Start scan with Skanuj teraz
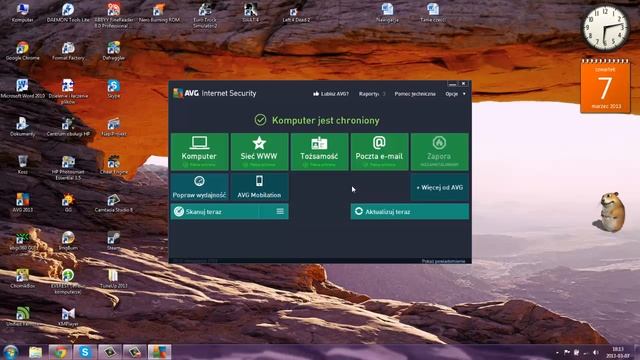Image resolution: width=640 pixels, height=360 pixels. 215,211
